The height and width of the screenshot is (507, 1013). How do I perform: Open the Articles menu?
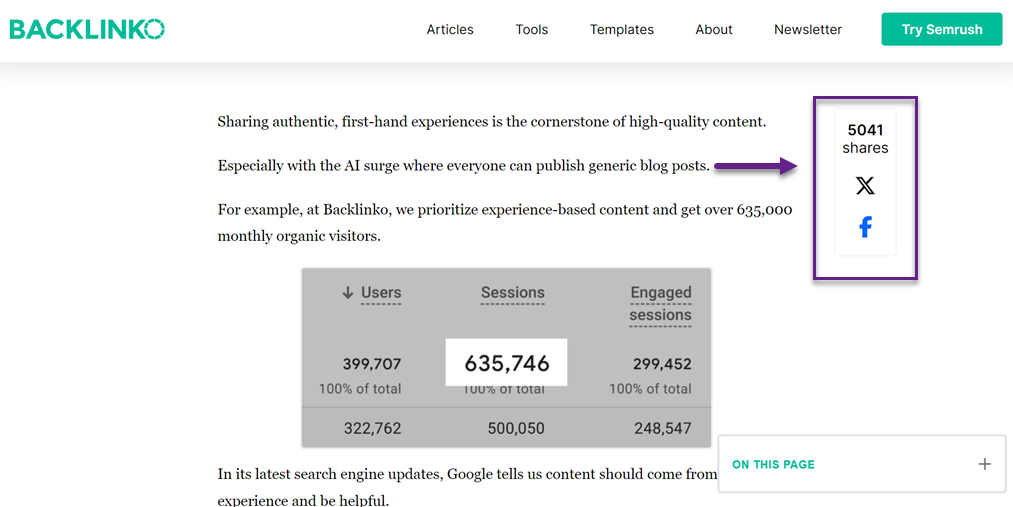point(450,30)
